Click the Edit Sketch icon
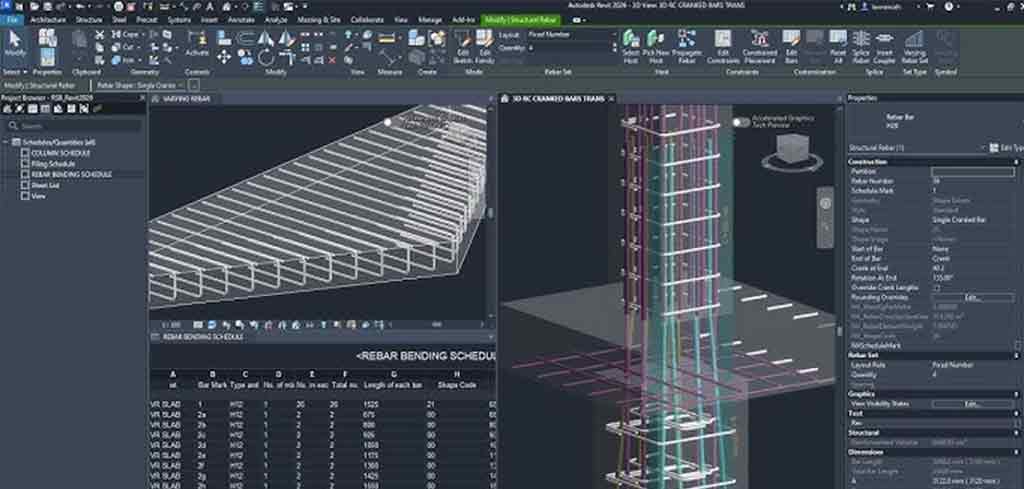The width and height of the screenshot is (1024, 489). 463,44
